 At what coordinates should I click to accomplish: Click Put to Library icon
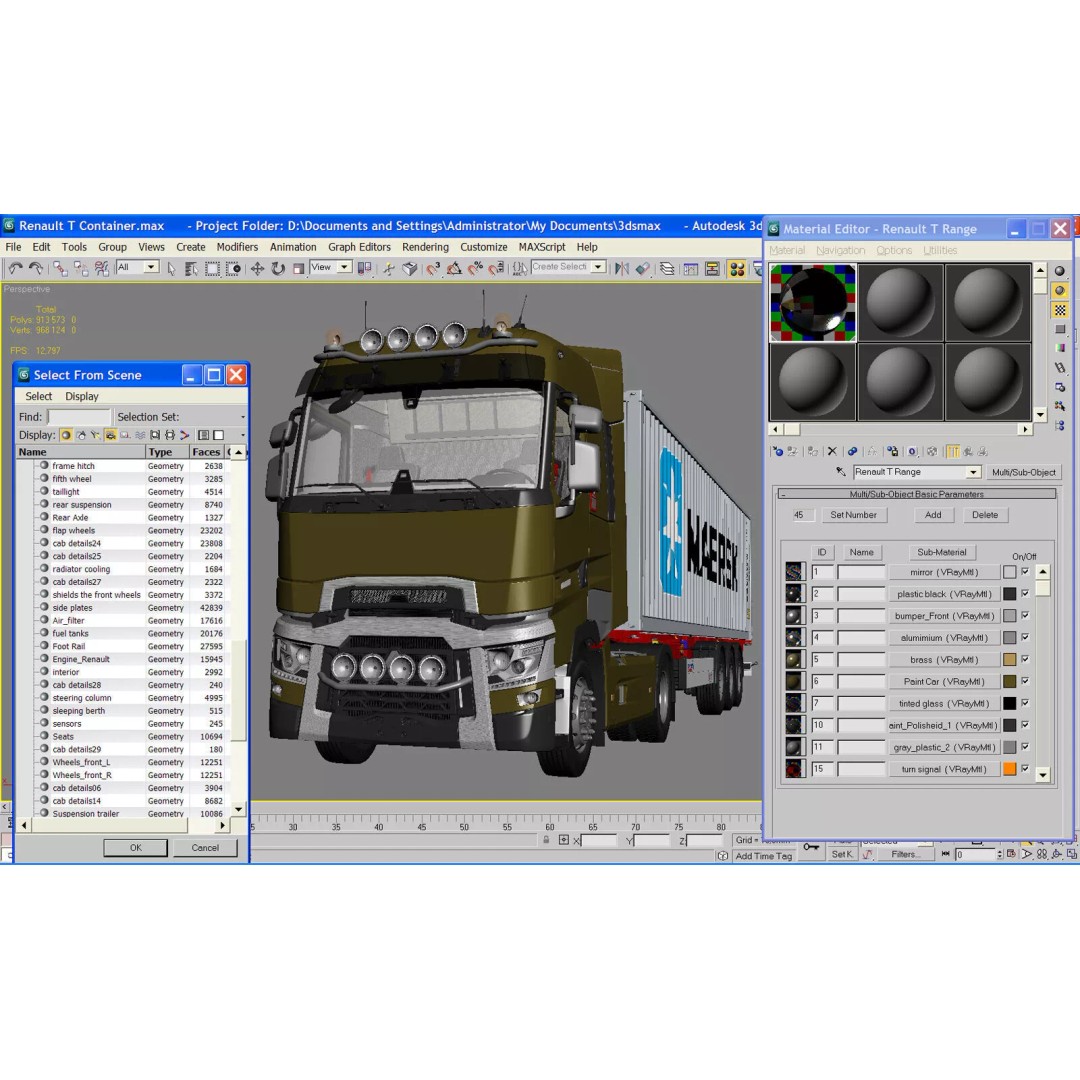(893, 451)
